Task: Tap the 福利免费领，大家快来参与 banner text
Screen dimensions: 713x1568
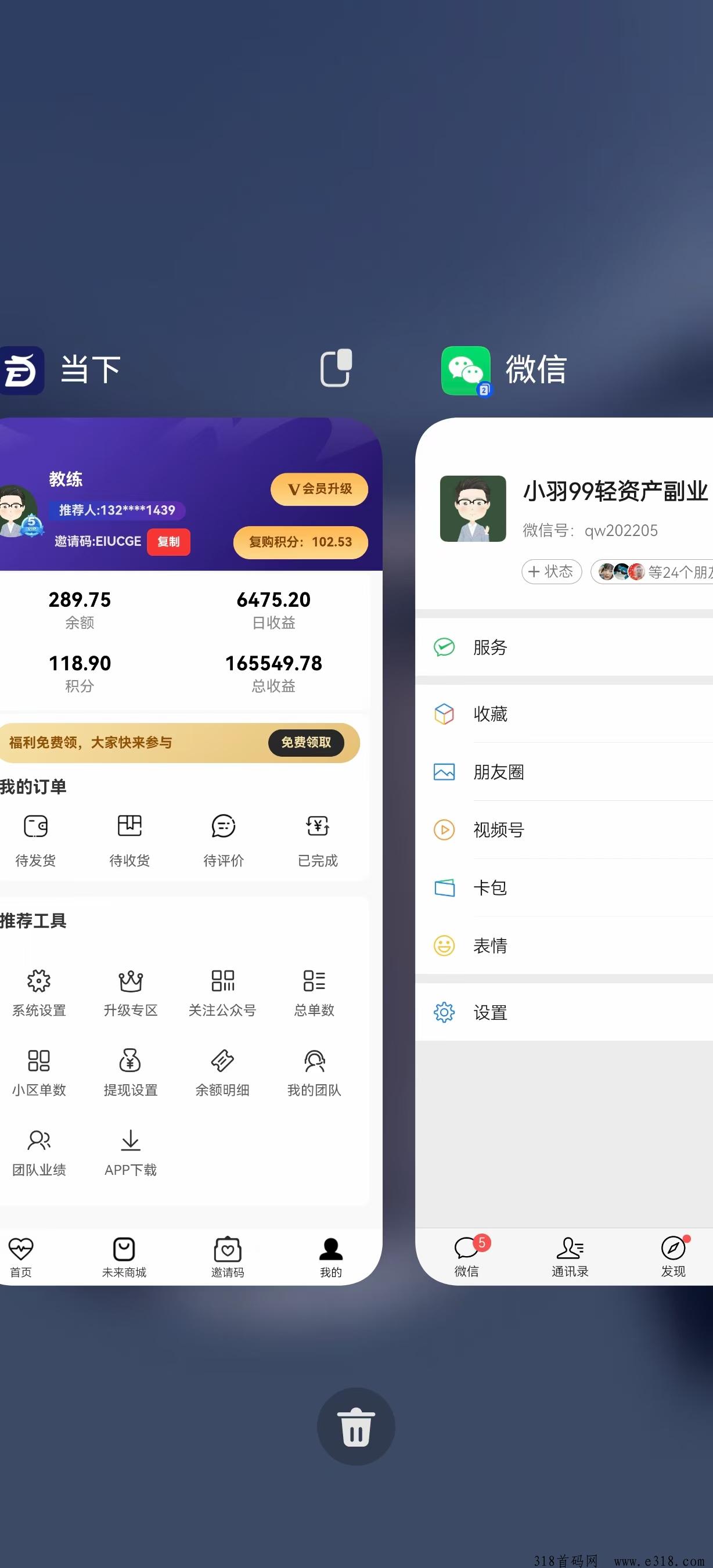Action: [91, 742]
